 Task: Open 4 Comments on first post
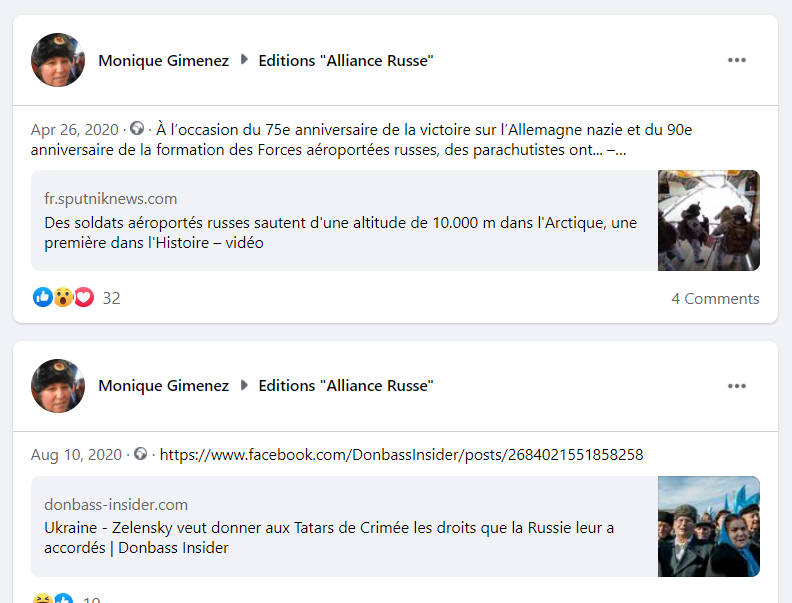pyautogui.click(x=715, y=299)
